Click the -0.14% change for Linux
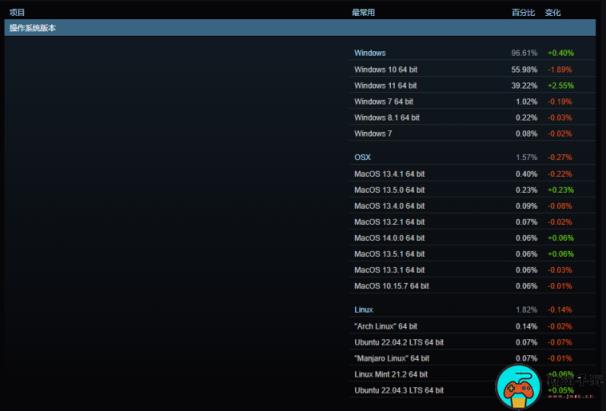Viewport: 606px width, 411px height. 560,310
